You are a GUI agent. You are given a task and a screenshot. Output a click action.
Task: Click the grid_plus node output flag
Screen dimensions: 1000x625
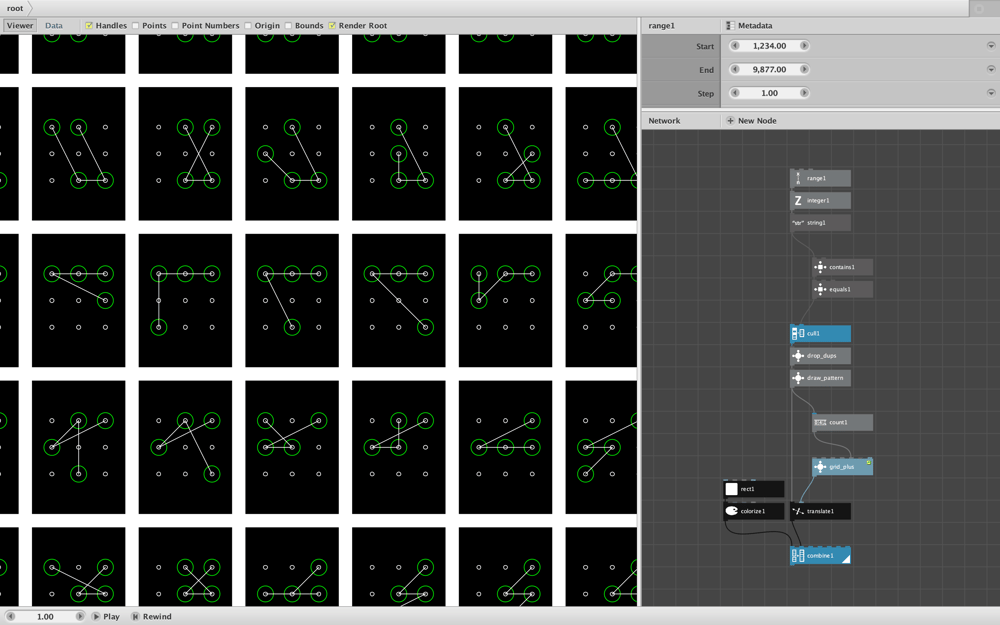click(869, 462)
